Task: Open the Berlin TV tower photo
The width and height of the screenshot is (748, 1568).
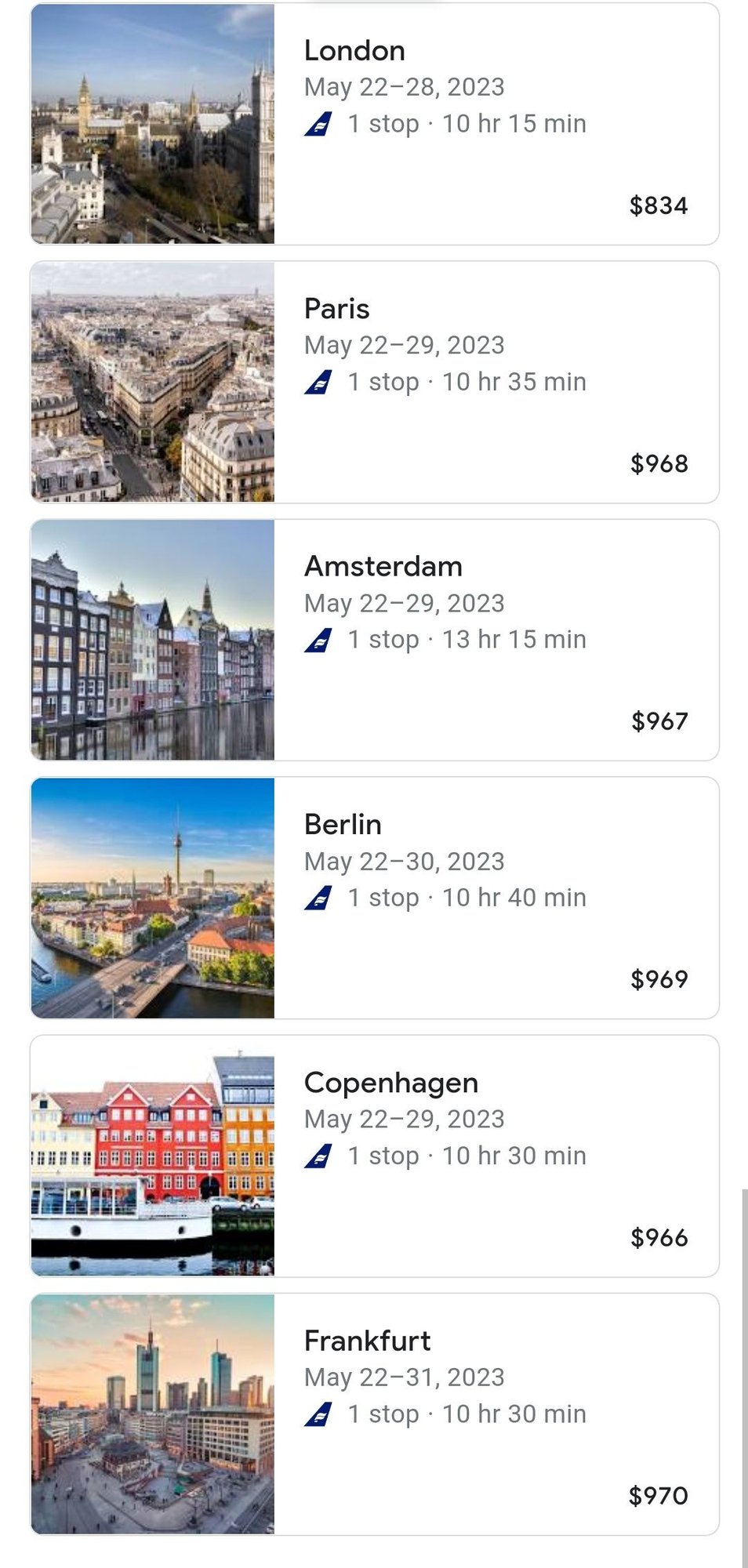Action: (x=153, y=898)
